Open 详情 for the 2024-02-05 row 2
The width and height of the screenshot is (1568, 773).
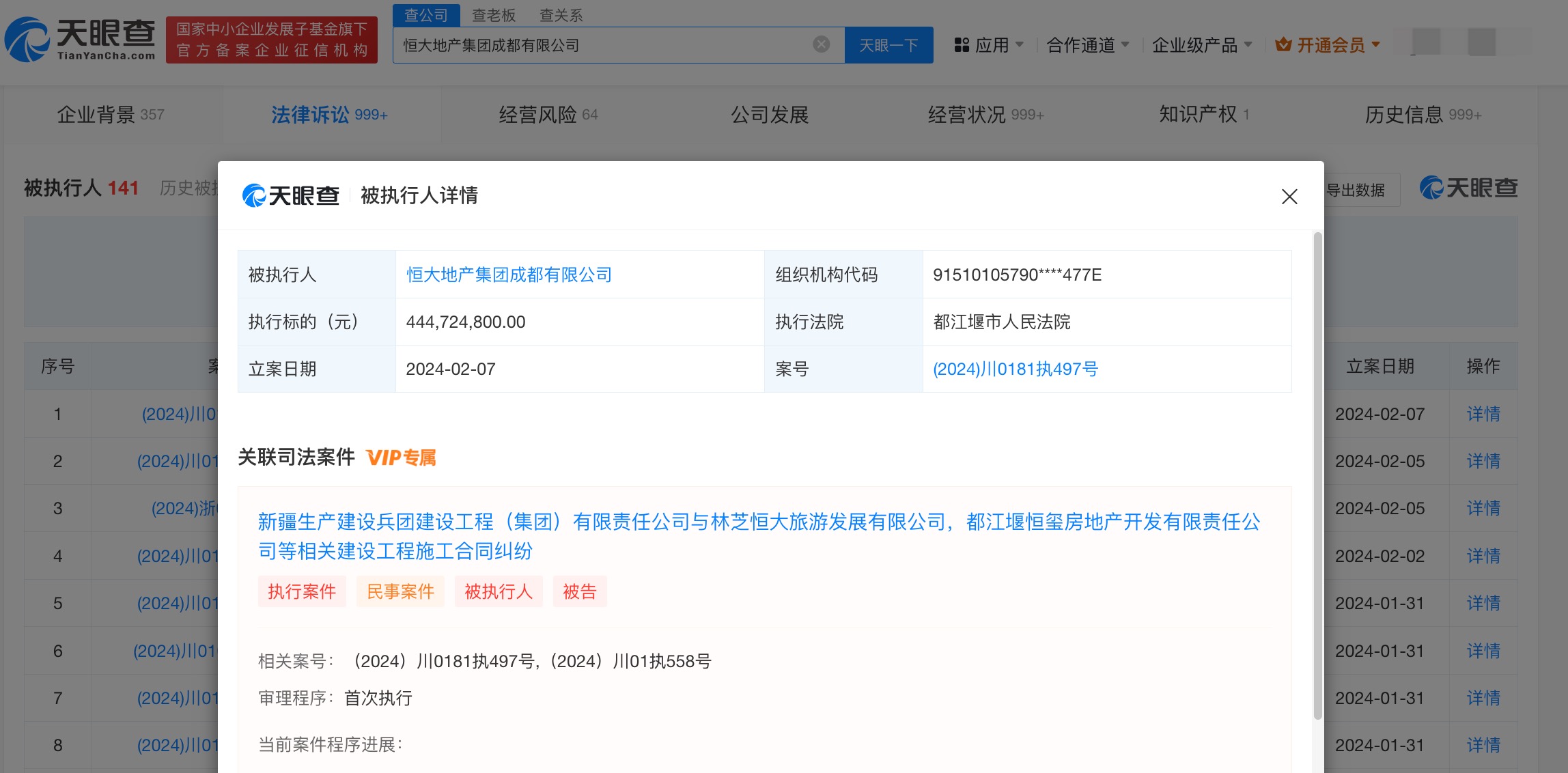click(1483, 461)
